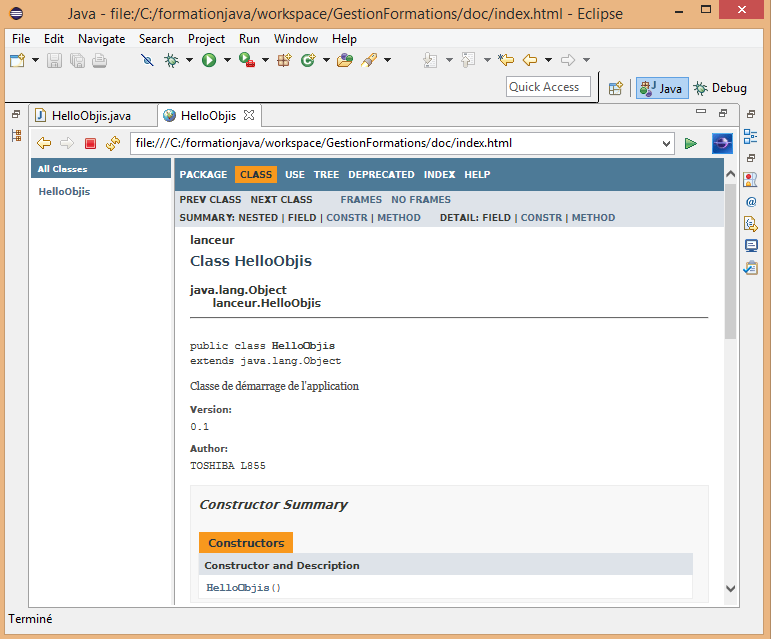
Task: Open the Javadoc @ view icon
Action: tap(751, 201)
